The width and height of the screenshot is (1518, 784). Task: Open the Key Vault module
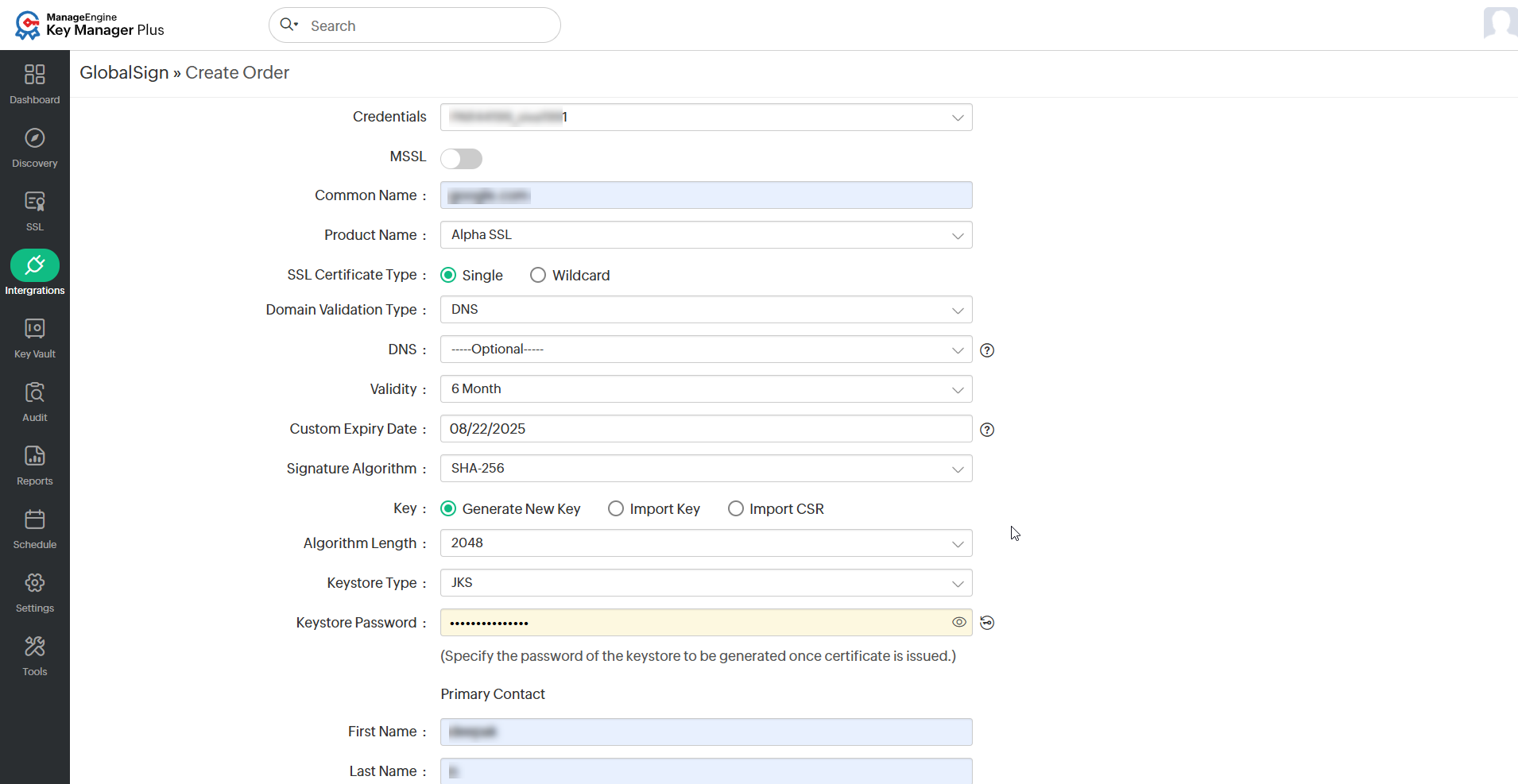click(35, 338)
